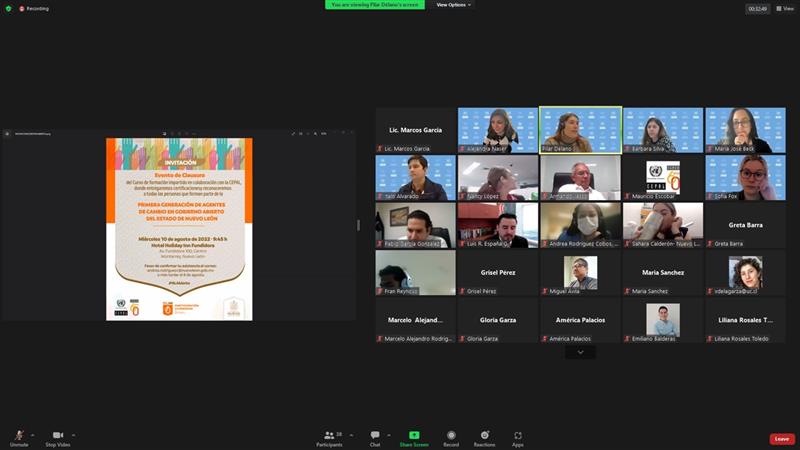The height and width of the screenshot is (450, 800).
Task: Select Fran Reynoso's video tile
Action: tap(415, 272)
